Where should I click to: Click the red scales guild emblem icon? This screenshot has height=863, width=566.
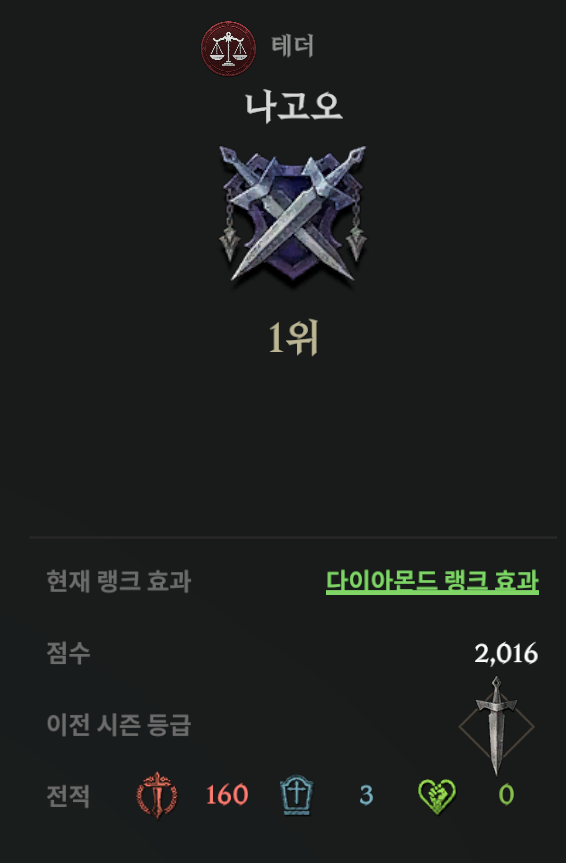pyautogui.click(x=228, y=48)
